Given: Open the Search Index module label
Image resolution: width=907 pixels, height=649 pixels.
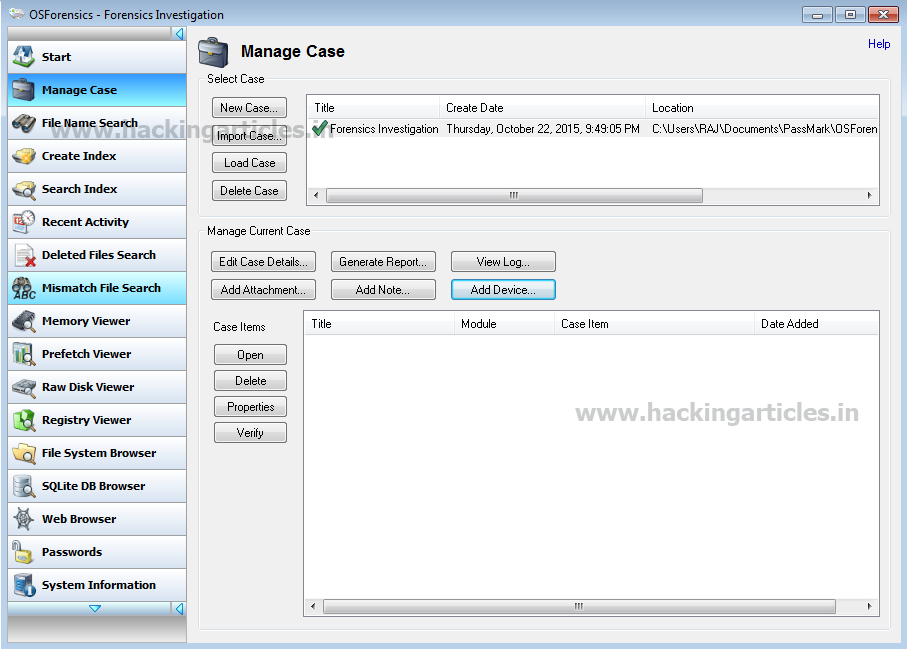Looking at the screenshot, I should (x=79, y=189).
